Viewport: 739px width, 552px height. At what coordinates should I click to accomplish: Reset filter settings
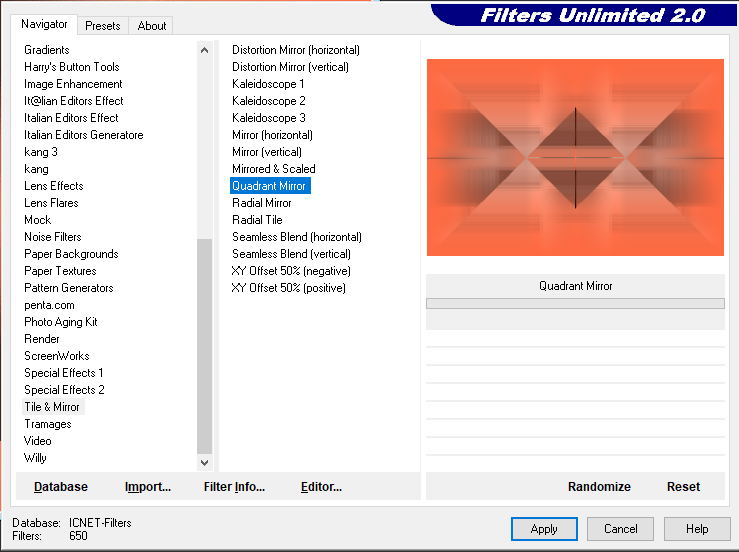683,486
